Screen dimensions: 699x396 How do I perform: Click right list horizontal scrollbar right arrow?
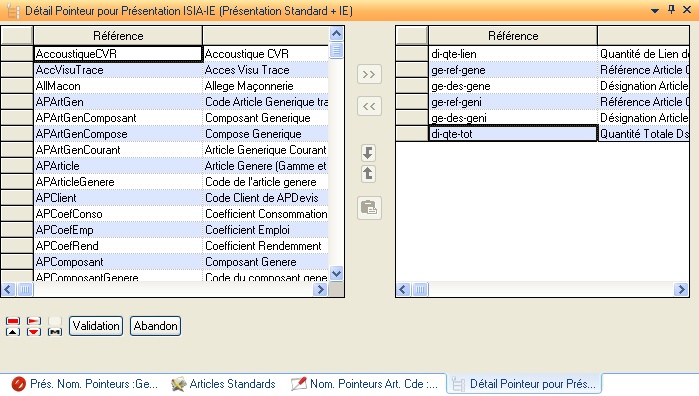[681, 289]
